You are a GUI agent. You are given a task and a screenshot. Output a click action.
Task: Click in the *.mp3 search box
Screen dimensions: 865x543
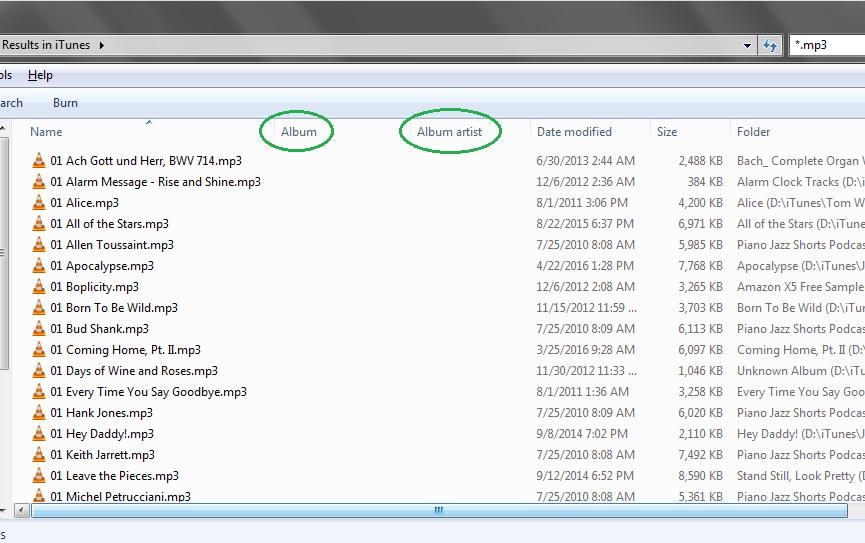tap(827, 45)
